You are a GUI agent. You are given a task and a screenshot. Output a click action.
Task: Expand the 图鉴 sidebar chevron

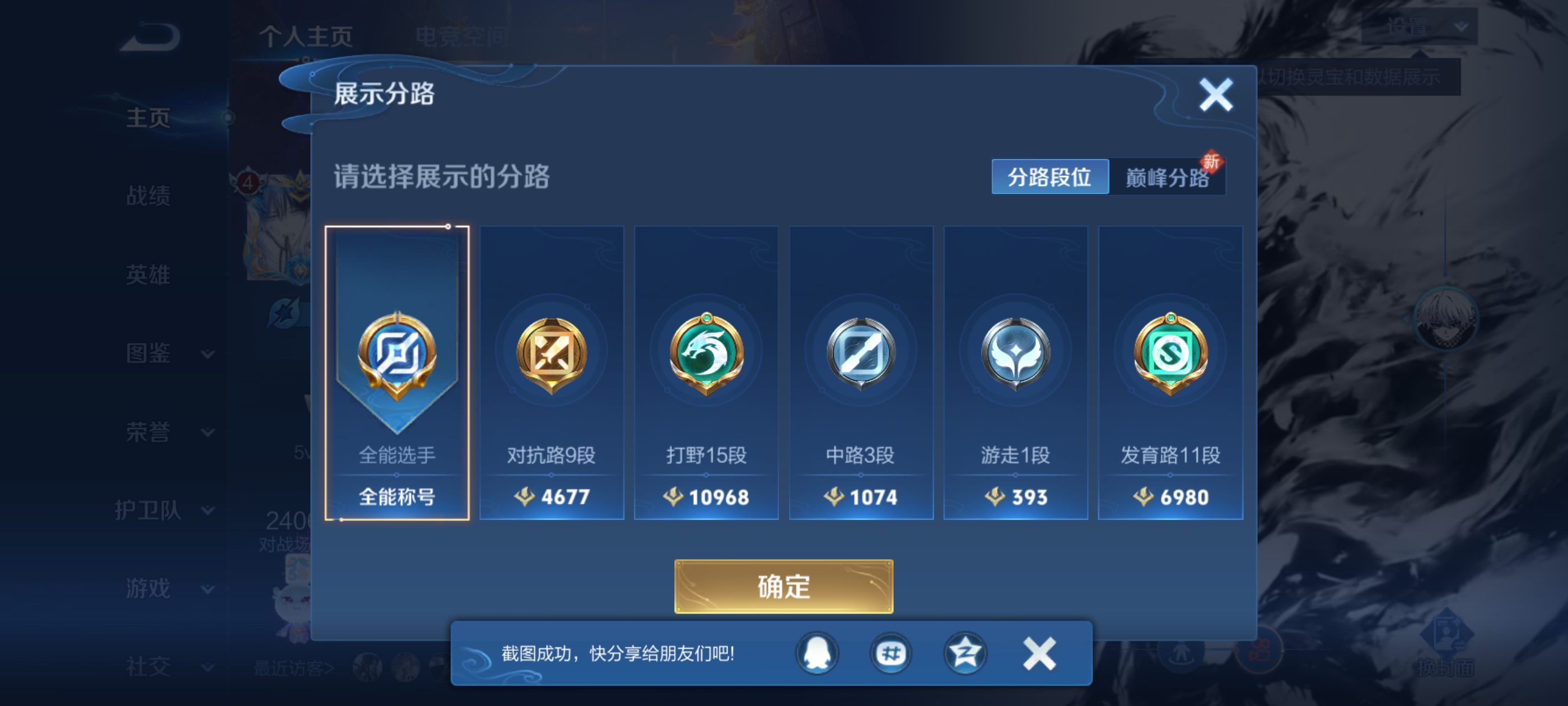[208, 355]
